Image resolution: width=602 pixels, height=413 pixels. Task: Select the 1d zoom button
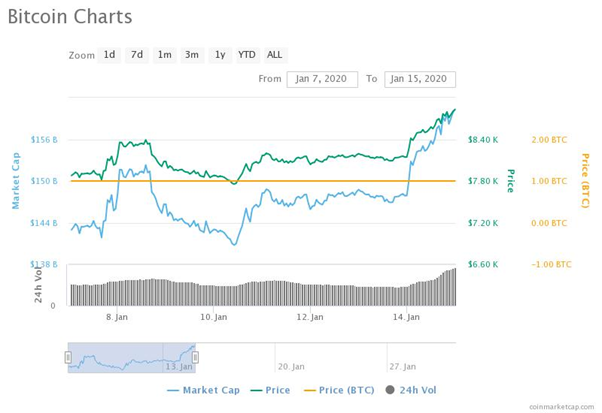(x=109, y=55)
